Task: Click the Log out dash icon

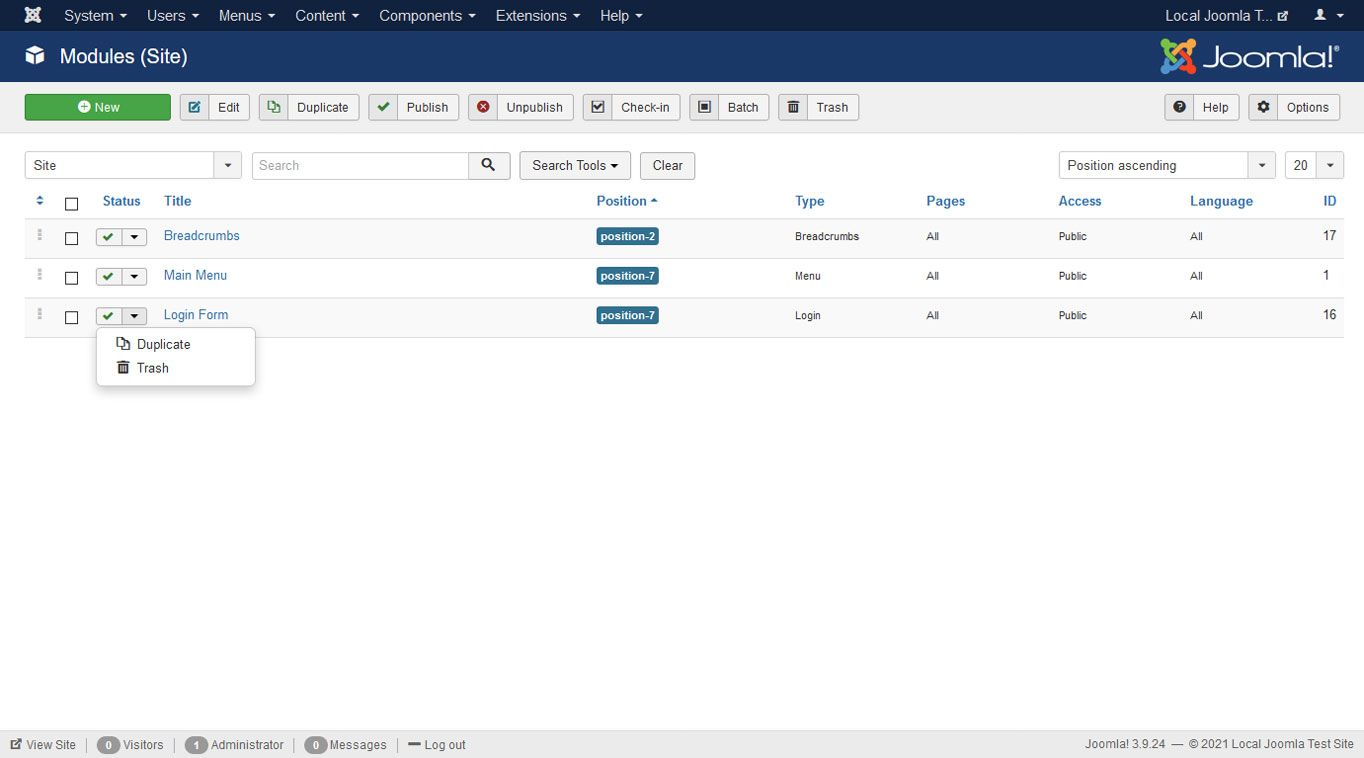Action: pyautogui.click(x=414, y=745)
